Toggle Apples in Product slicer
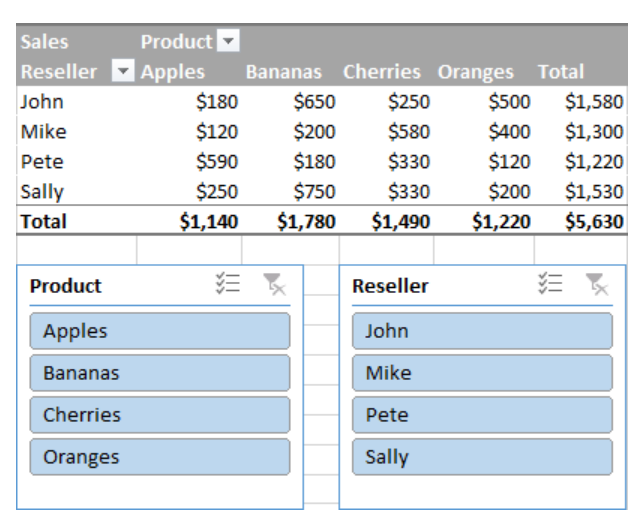The height and width of the screenshot is (517, 631). point(160,331)
